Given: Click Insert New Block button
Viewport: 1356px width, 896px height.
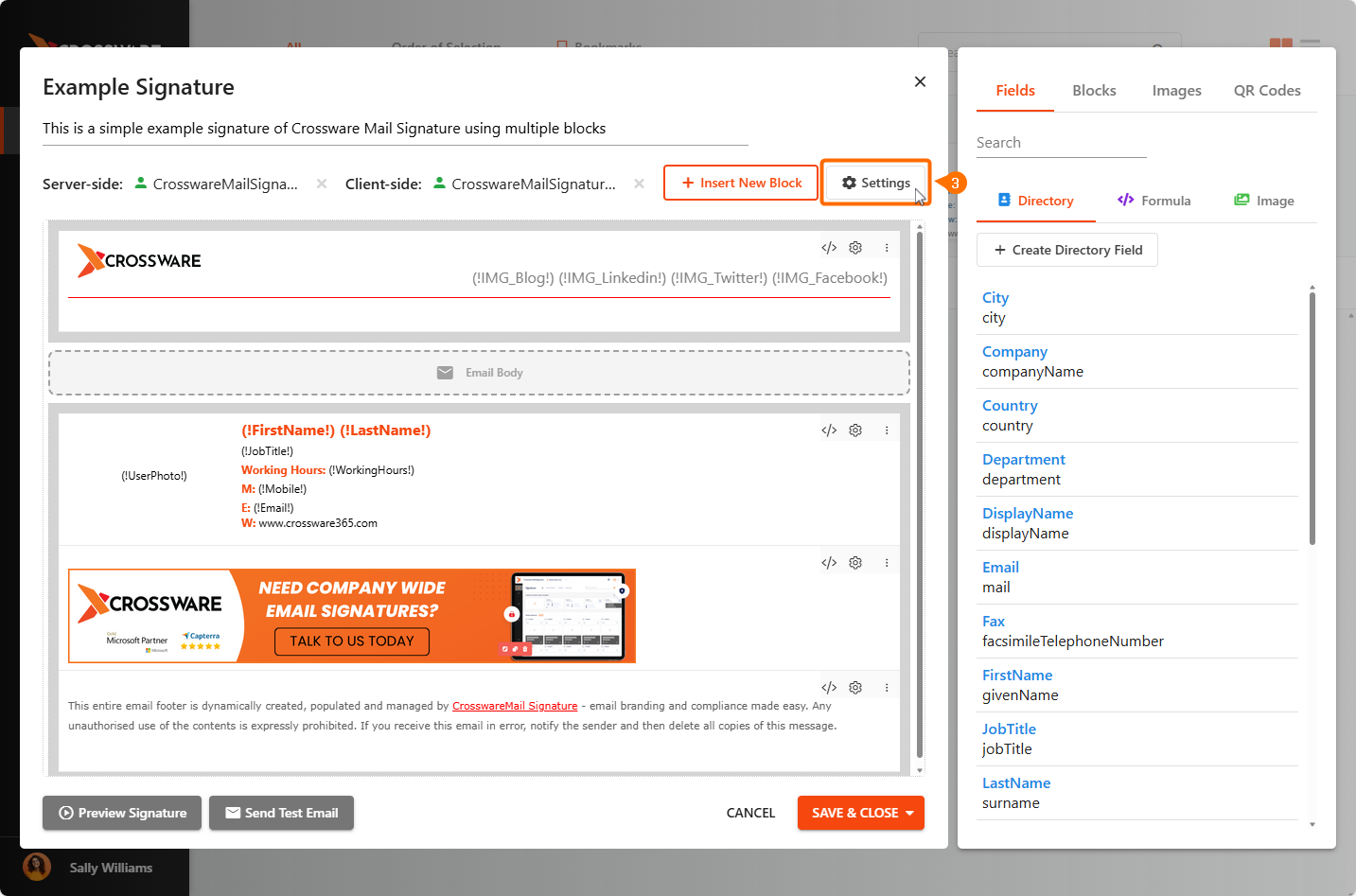Looking at the screenshot, I should tap(741, 183).
